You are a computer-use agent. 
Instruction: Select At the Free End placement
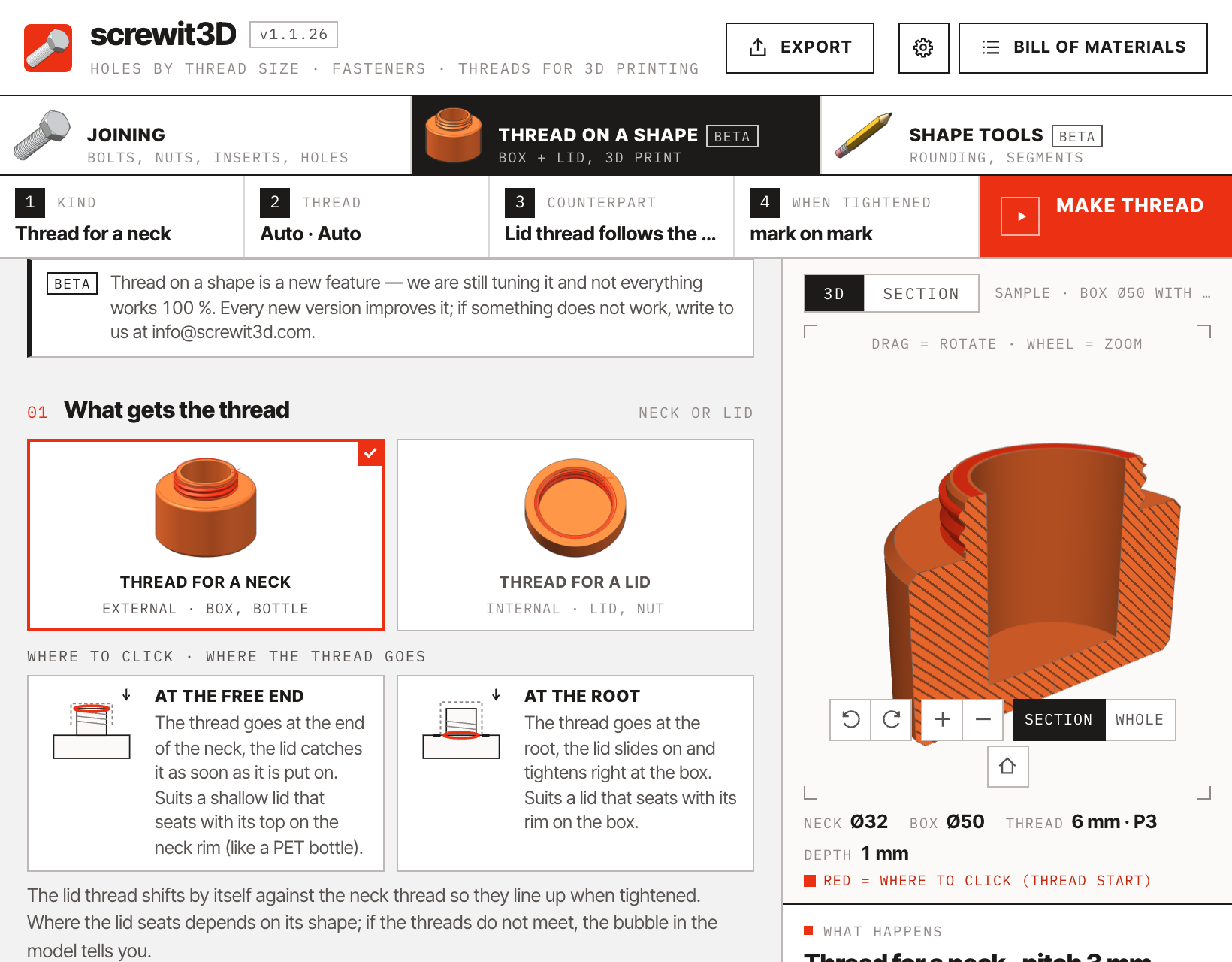[206, 773]
